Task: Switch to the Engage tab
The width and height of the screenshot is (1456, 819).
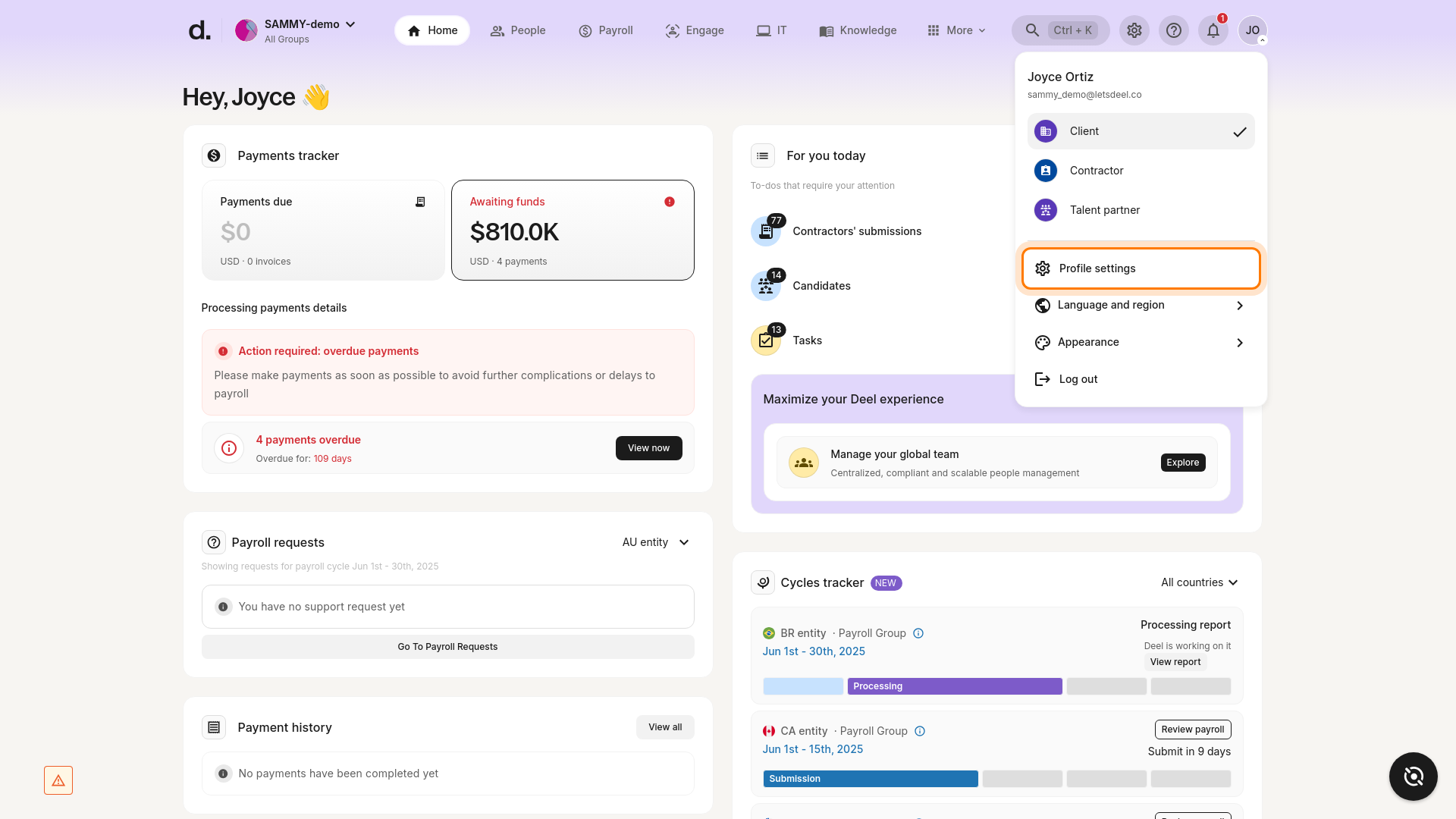Action: click(x=695, y=30)
